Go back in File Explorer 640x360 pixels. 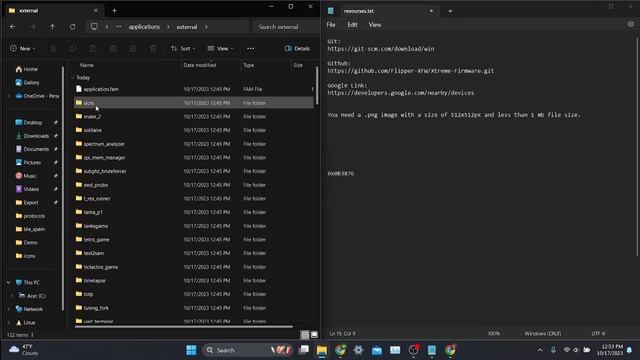[x=13, y=27]
